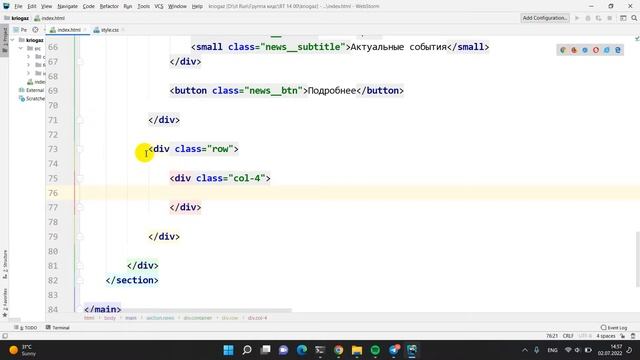The height and width of the screenshot is (360, 640).
Task: Click the vertical scrollbar thumb in editor
Action: click(638, 258)
